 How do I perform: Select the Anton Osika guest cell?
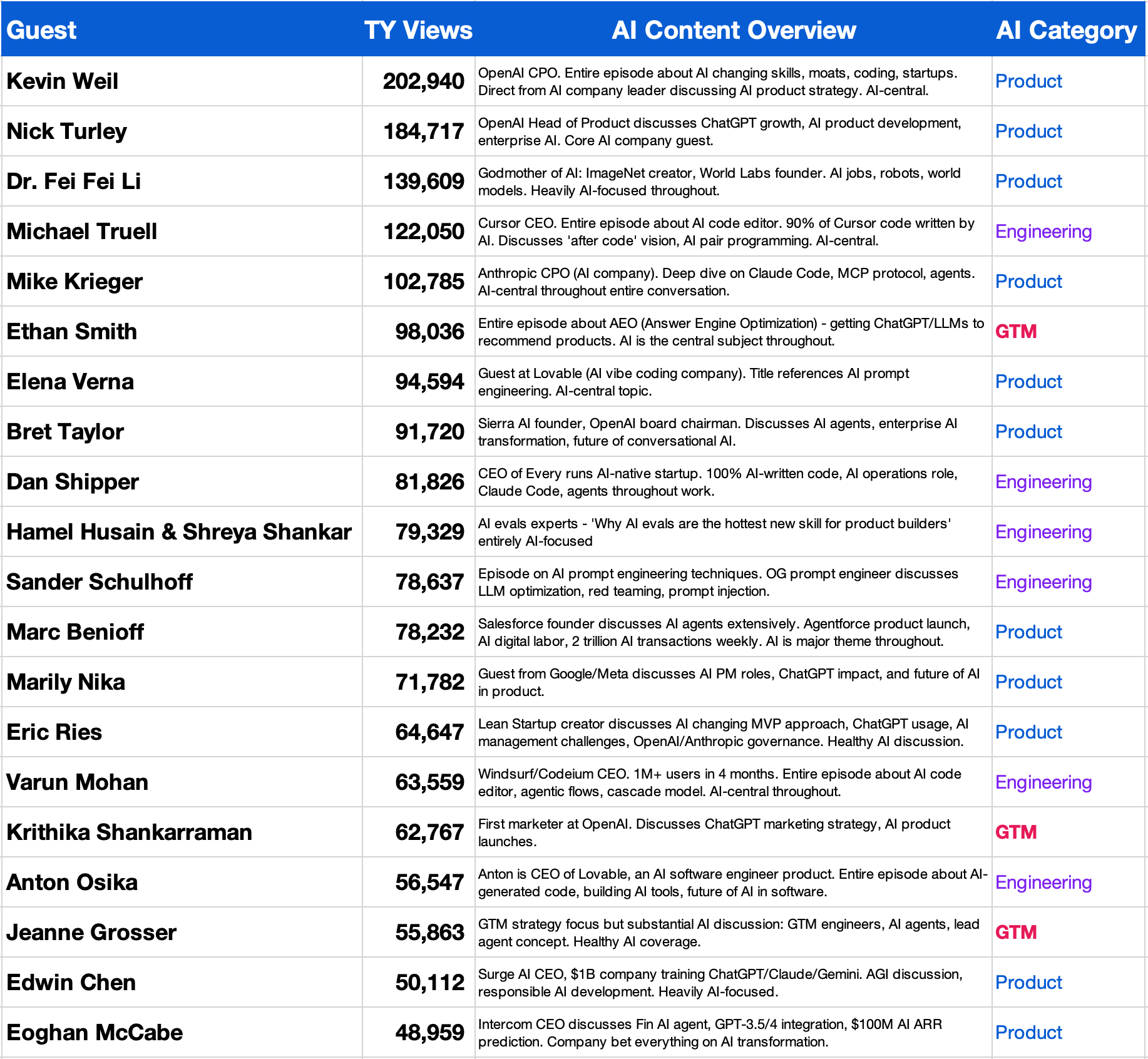182,882
